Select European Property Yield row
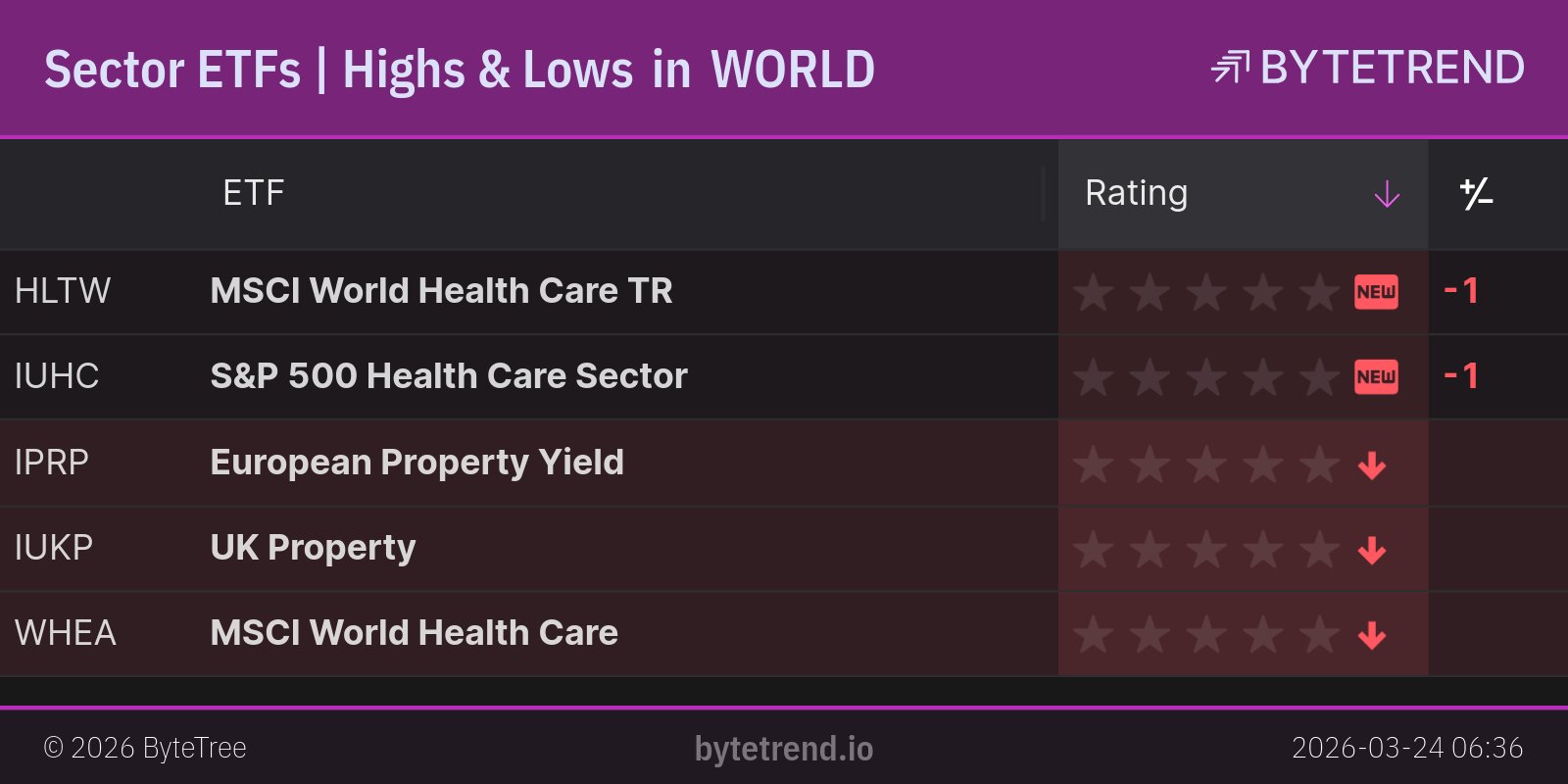 (416, 462)
